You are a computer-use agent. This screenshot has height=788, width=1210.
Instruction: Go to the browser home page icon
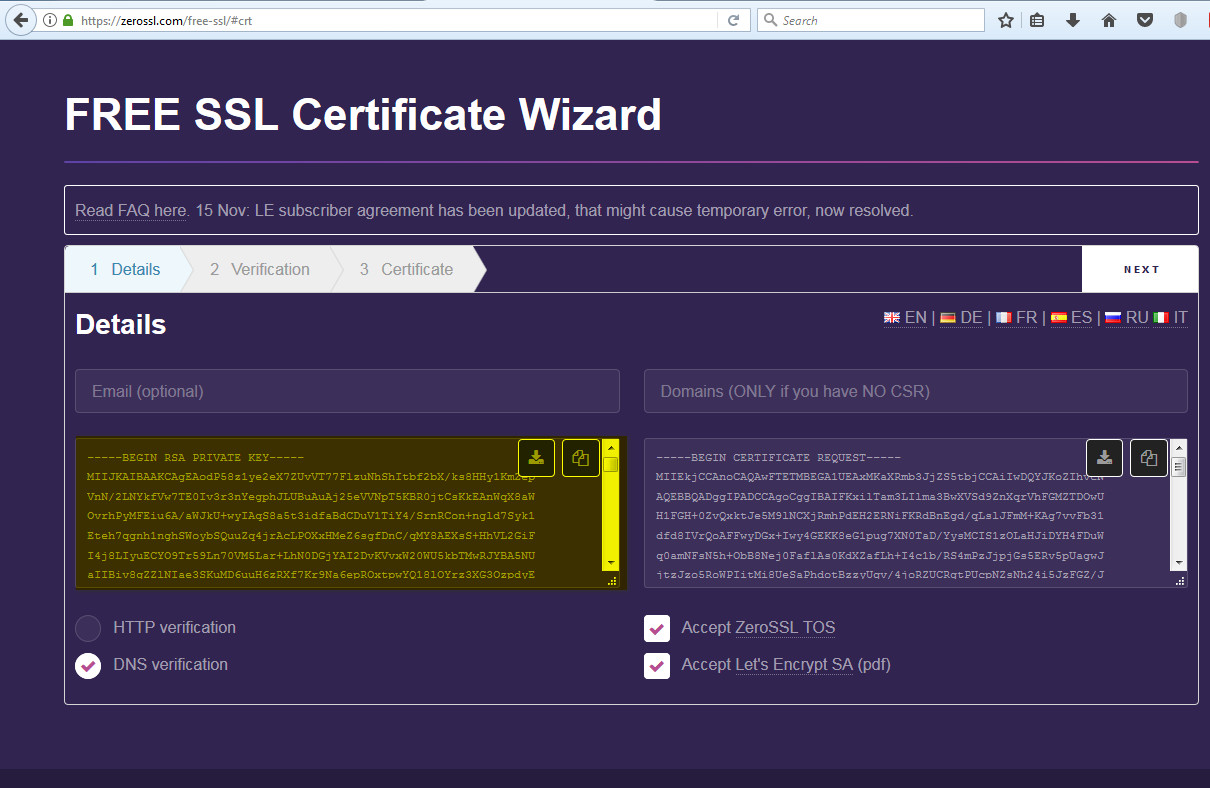pyautogui.click(x=1109, y=20)
